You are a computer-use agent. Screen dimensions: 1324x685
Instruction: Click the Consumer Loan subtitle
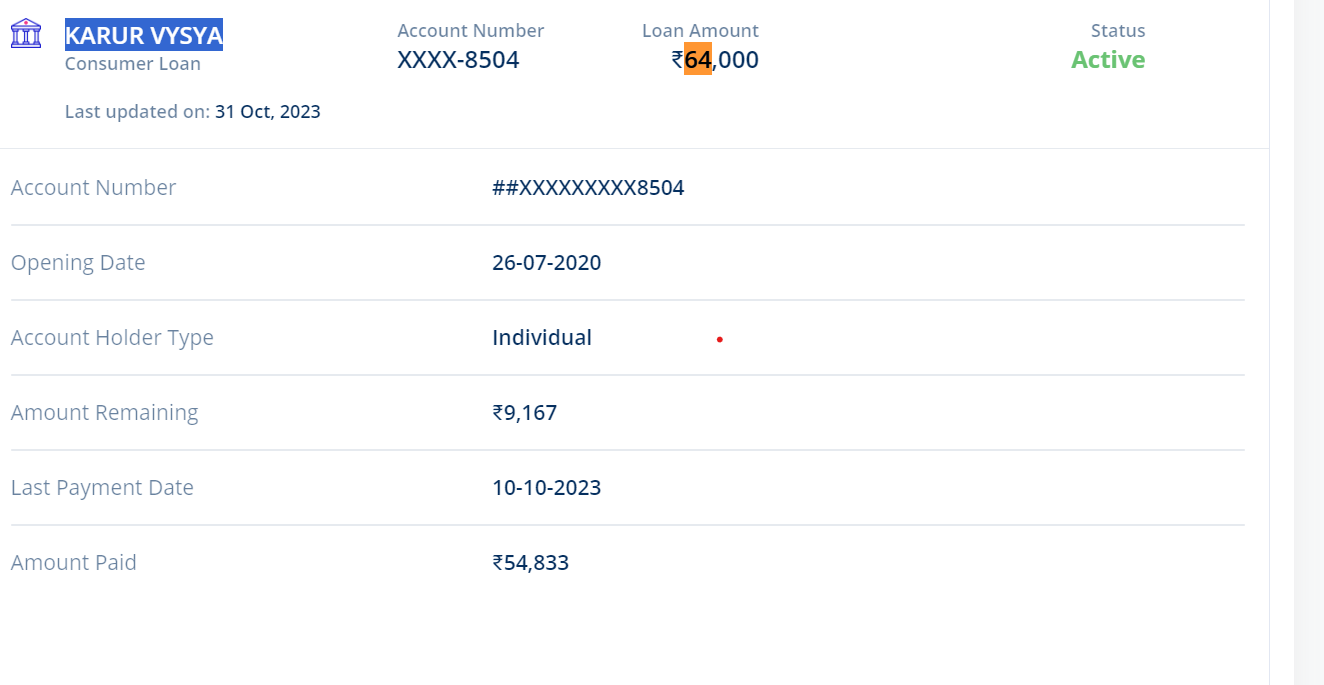(132, 64)
